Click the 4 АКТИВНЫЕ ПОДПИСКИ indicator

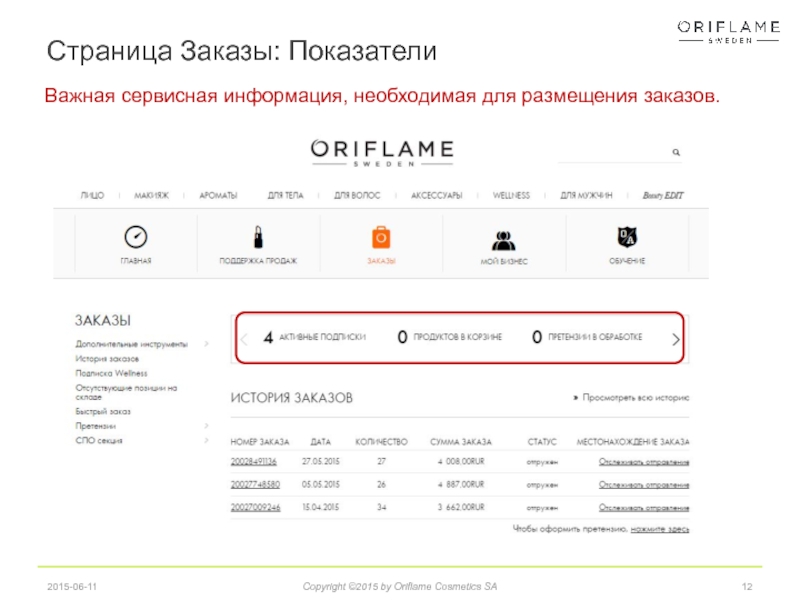point(315,337)
